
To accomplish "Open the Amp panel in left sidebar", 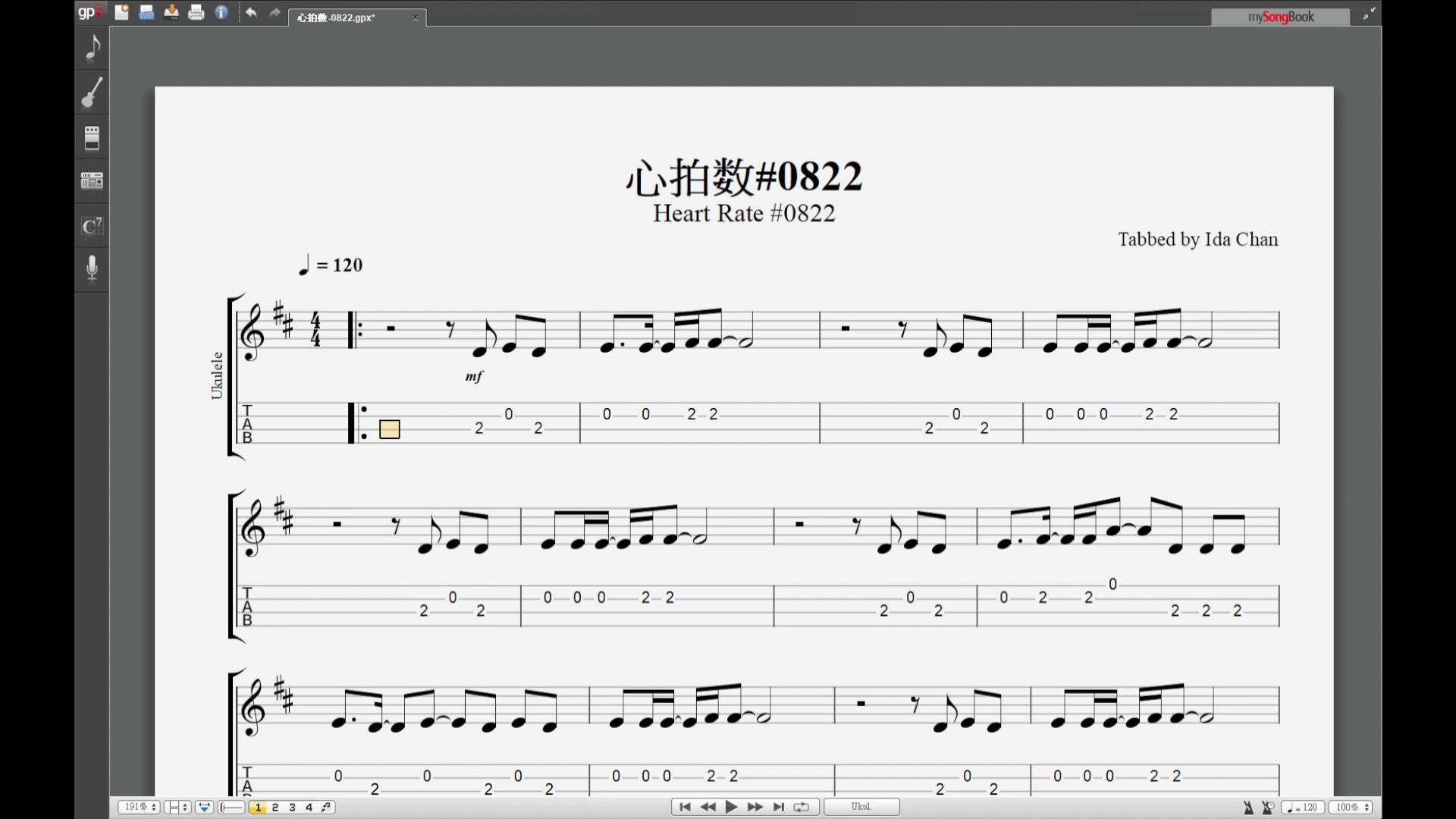I will pos(92,137).
